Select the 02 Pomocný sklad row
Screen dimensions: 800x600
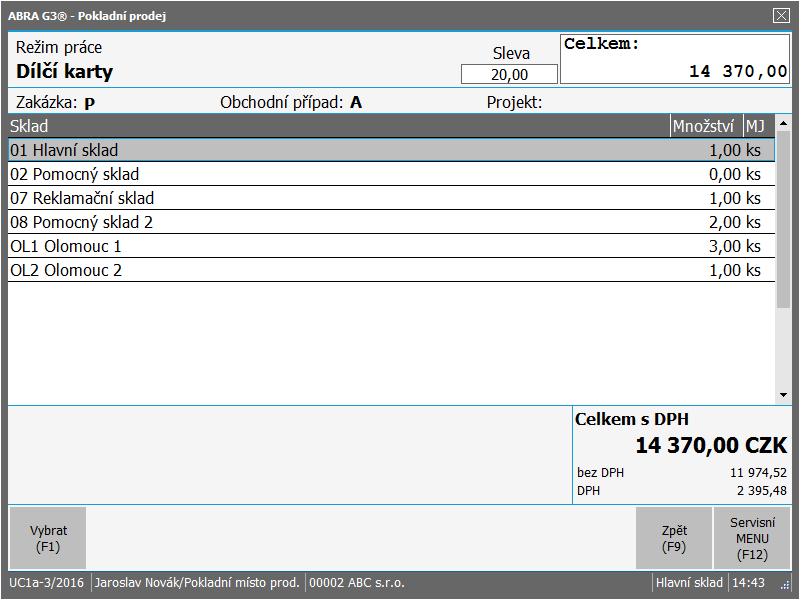coord(390,174)
